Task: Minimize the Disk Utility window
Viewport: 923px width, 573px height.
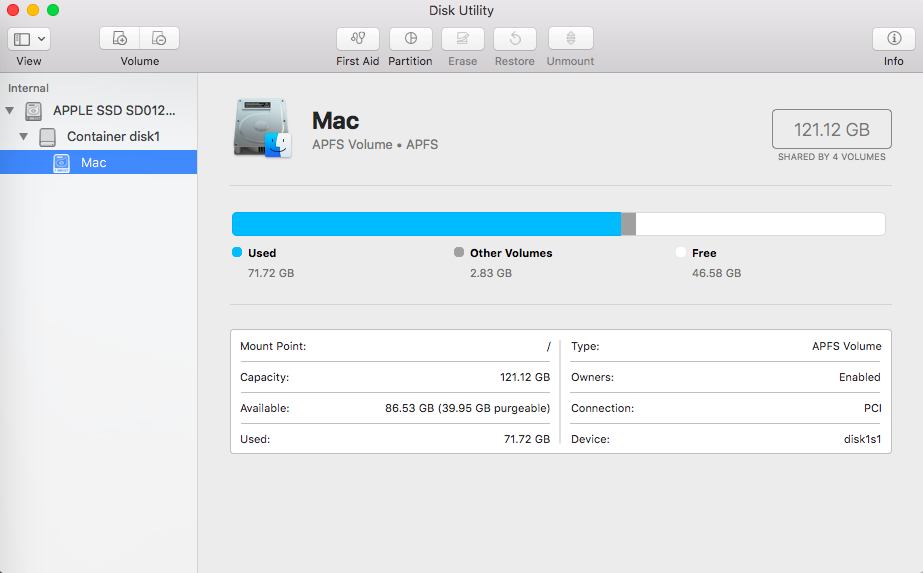Action: click(33, 10)
